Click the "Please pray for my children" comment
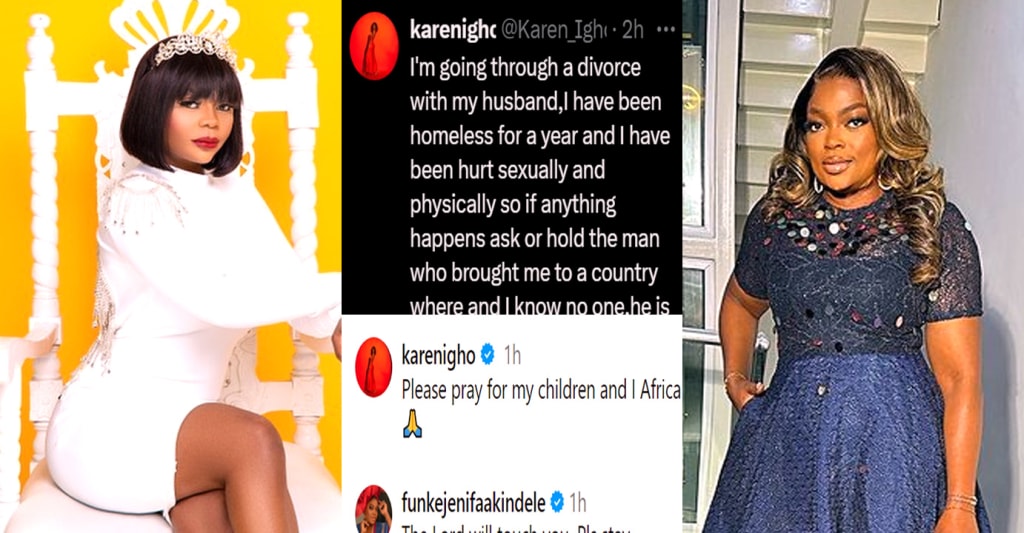The width and height of the screenshot is (1024, 533). 541,390
